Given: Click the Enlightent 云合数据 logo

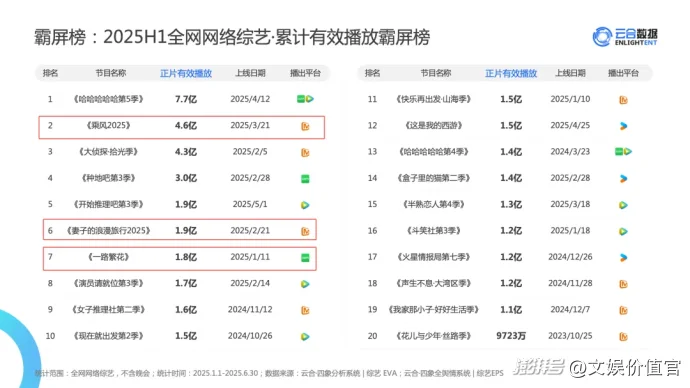Looking at the screenshot, I should [625, 37].
